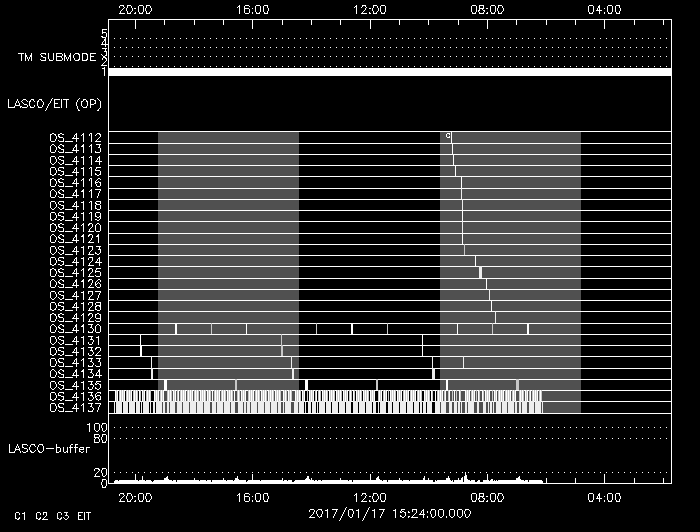Click the OS_4124 row label

75,262
